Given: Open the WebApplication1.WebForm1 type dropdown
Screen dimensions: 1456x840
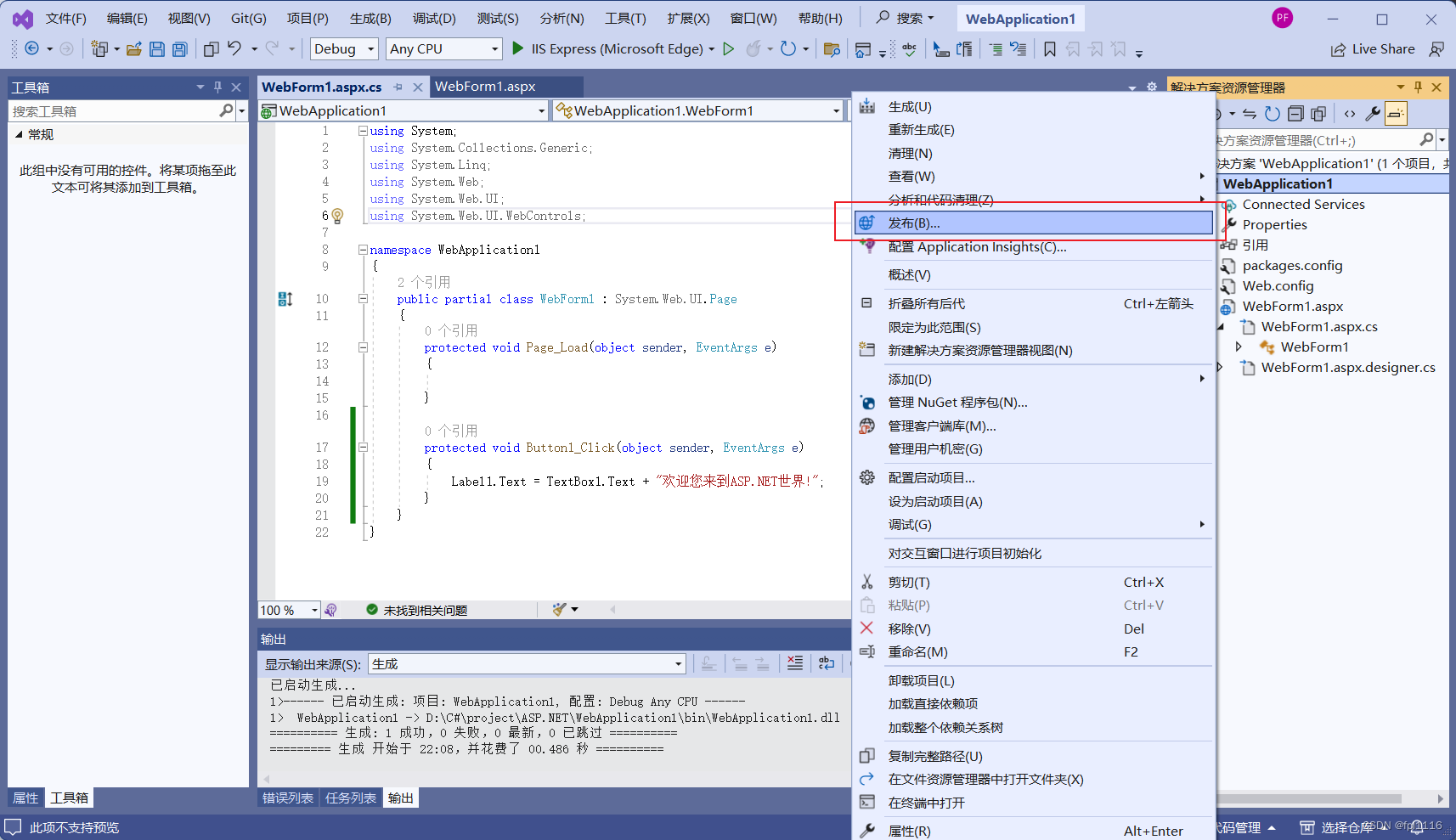Looking at the screenshot, I should pos(697,110).
